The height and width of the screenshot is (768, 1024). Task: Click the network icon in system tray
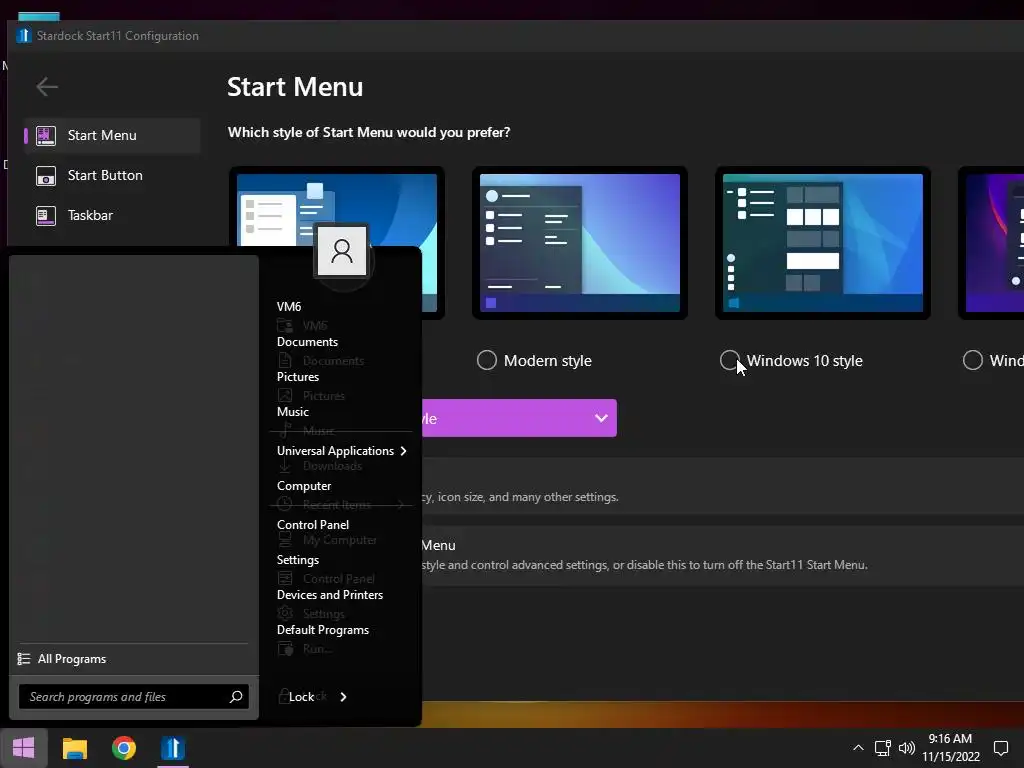tap(883, 748)
